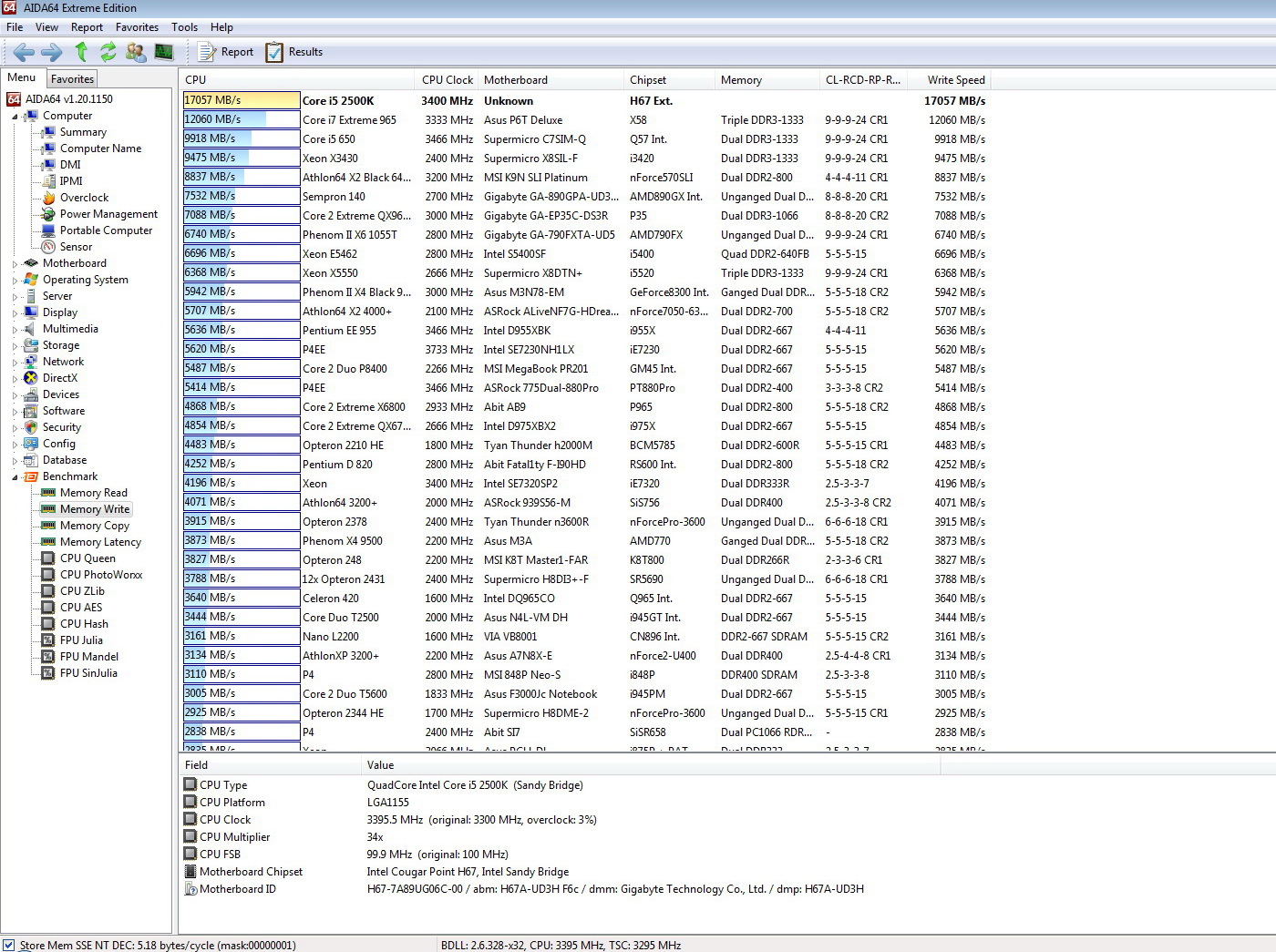This screenshot has width=1276, height=952.
Task: Expand the Motherboard tree node
Action: point(15,264)
